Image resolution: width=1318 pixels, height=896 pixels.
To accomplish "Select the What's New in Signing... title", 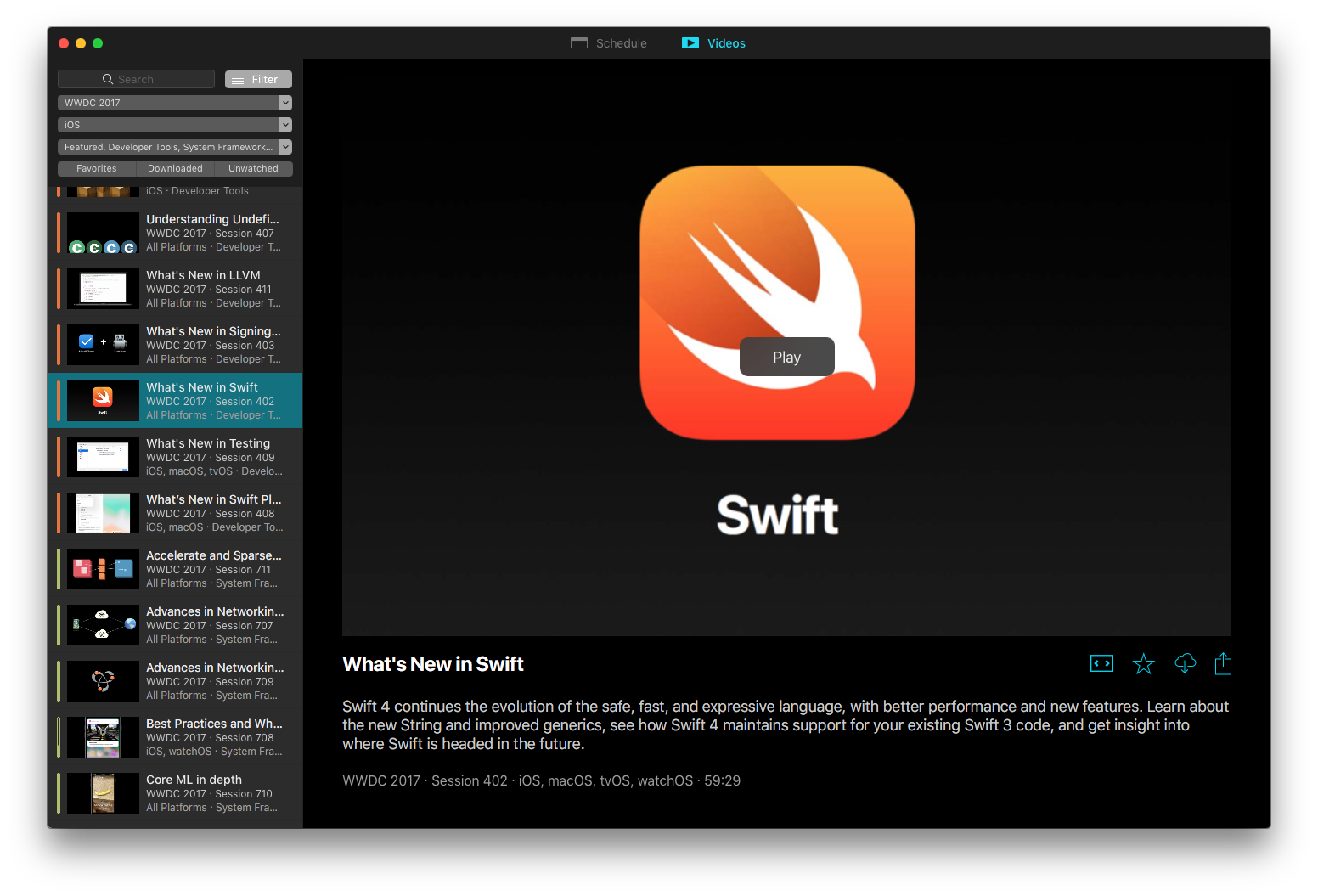I will tap(213, 331).
